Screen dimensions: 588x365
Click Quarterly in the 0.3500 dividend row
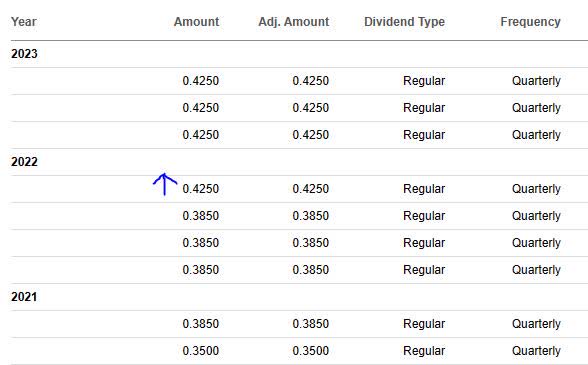click(x=536, y=351)
